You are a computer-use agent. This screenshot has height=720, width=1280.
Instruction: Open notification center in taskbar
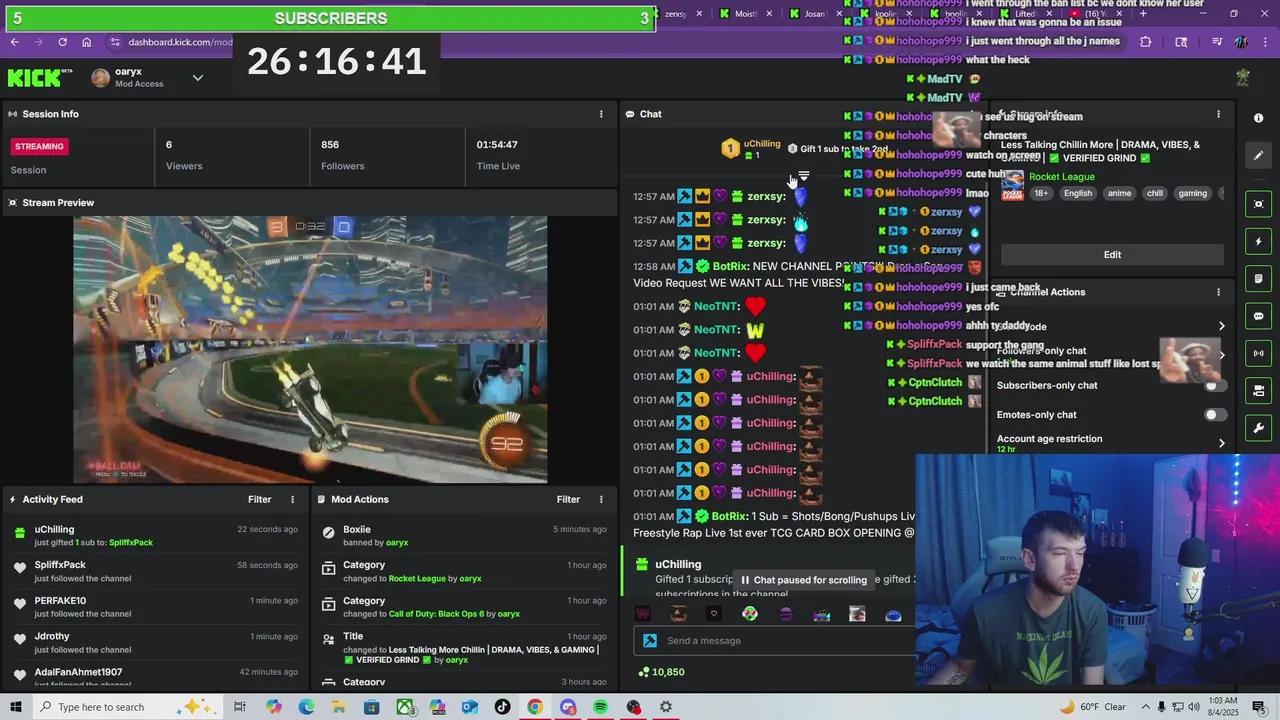(1262, 707)
